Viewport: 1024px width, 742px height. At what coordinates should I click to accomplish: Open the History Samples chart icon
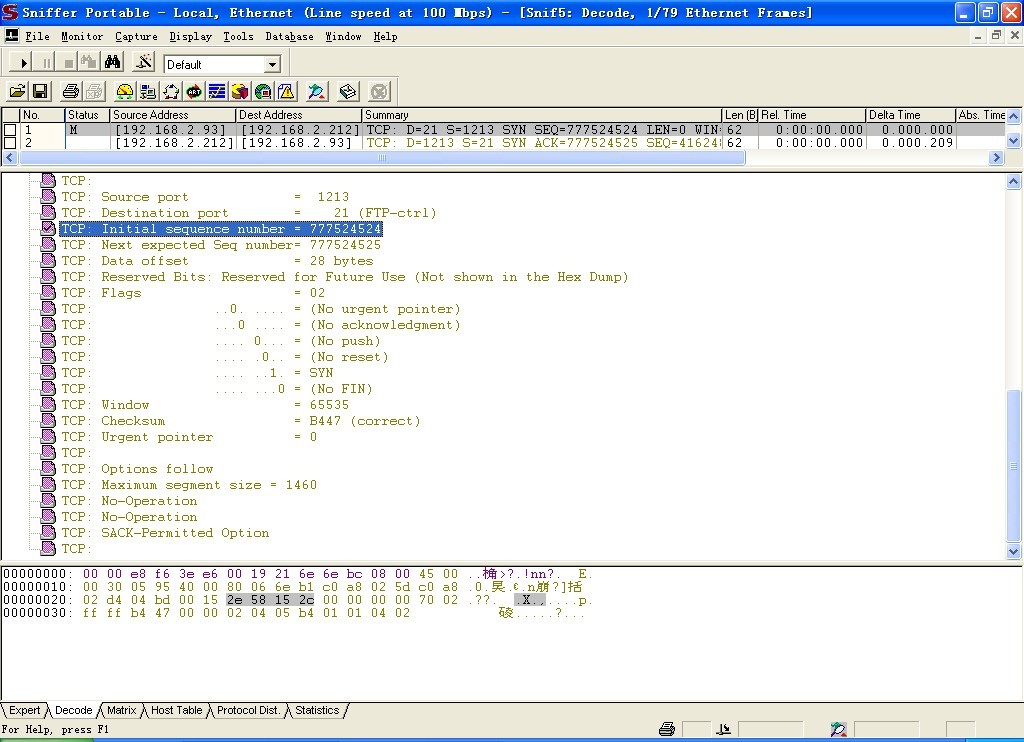click(217, 91)
